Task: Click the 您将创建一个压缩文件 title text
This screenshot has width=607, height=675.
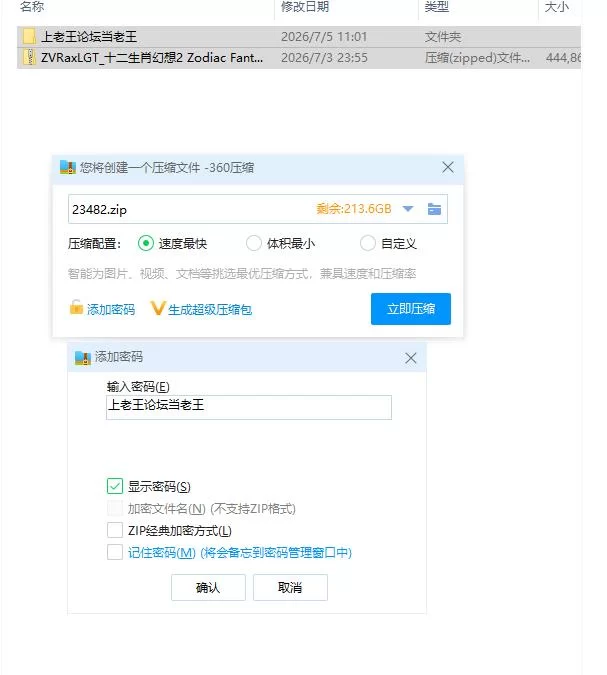Action: (x=167, y=167)
